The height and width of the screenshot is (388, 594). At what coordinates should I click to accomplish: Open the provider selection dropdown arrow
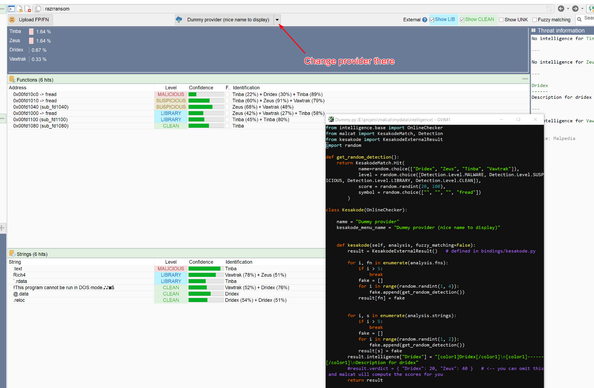[277, 20]
